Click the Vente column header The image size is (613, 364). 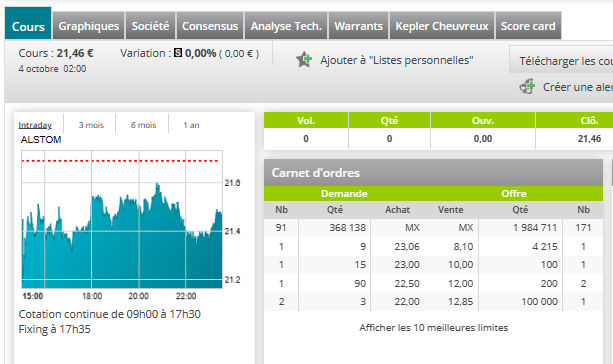(450, 210)
